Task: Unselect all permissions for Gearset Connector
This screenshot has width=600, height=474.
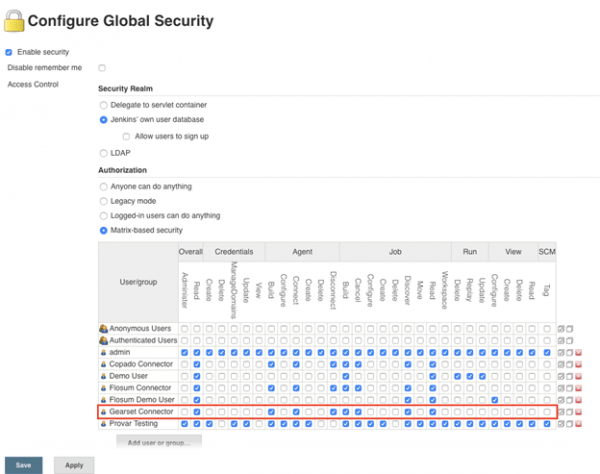Action: click(x=569, y=412)
